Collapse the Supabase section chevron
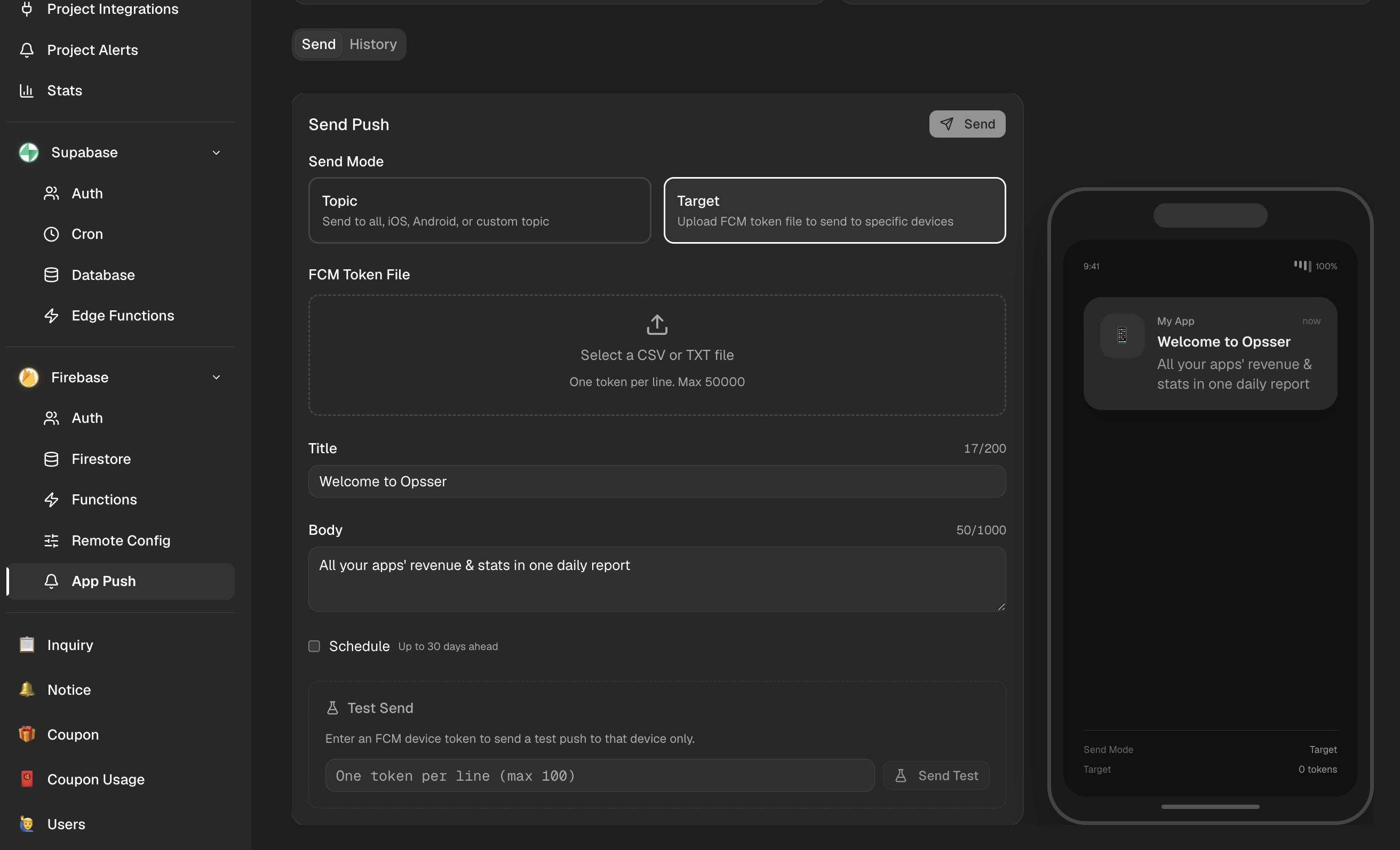The width and height of the screenshot is (1400, 850). [x=216, y=152]
